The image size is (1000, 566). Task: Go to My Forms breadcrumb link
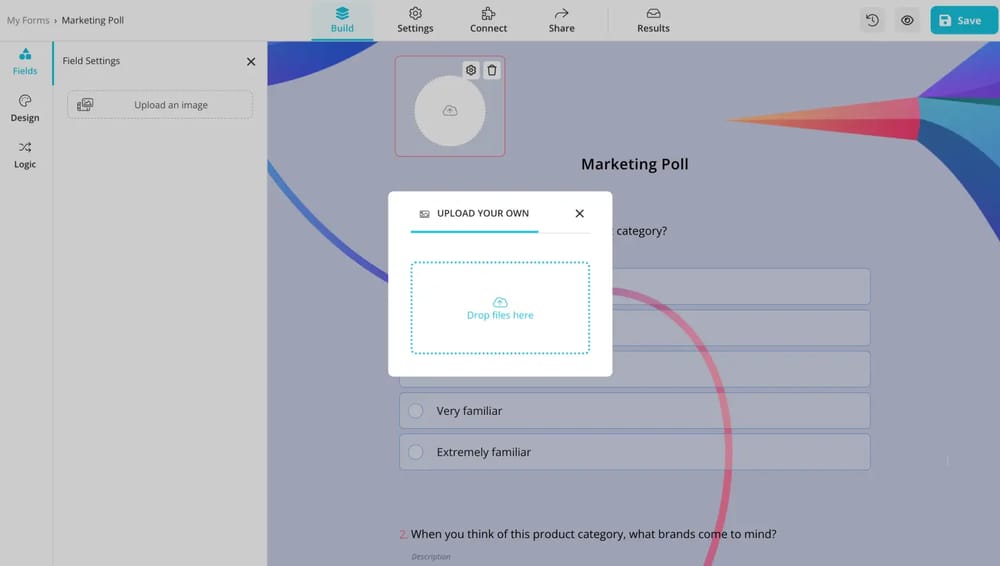27,20
